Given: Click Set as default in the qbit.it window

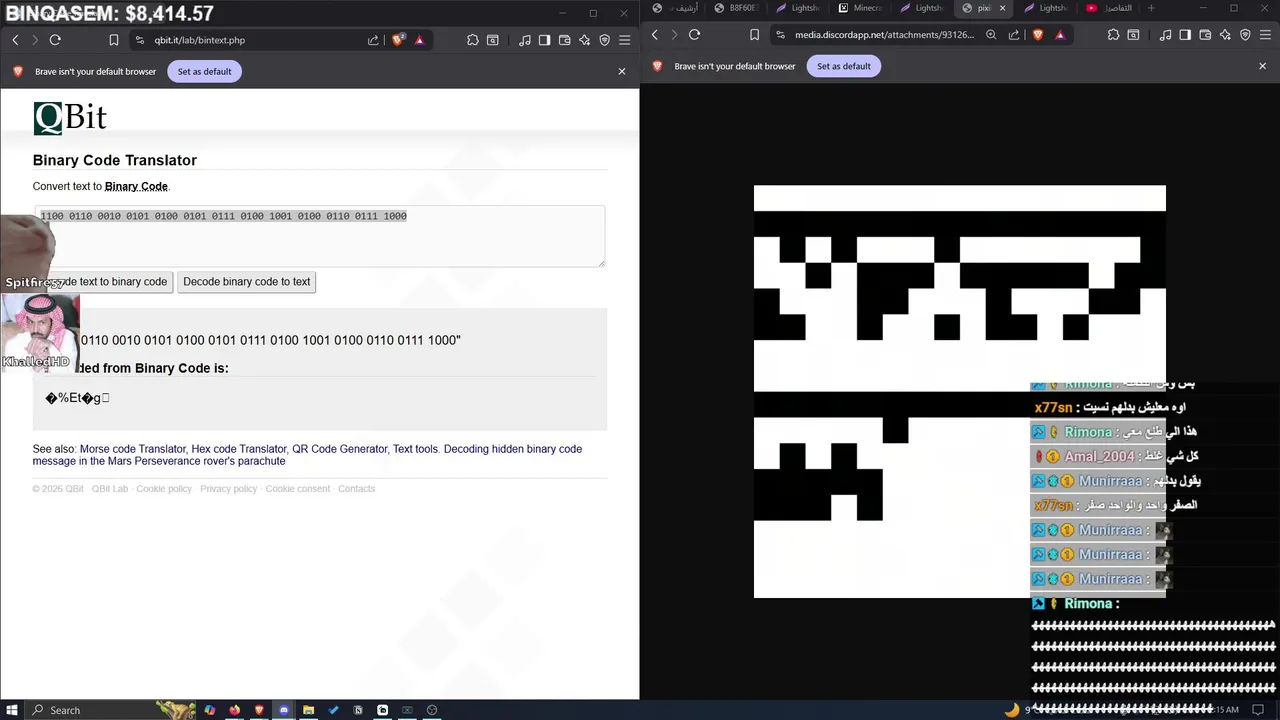Looking at the screenshot, I should (x=204, y=71).
